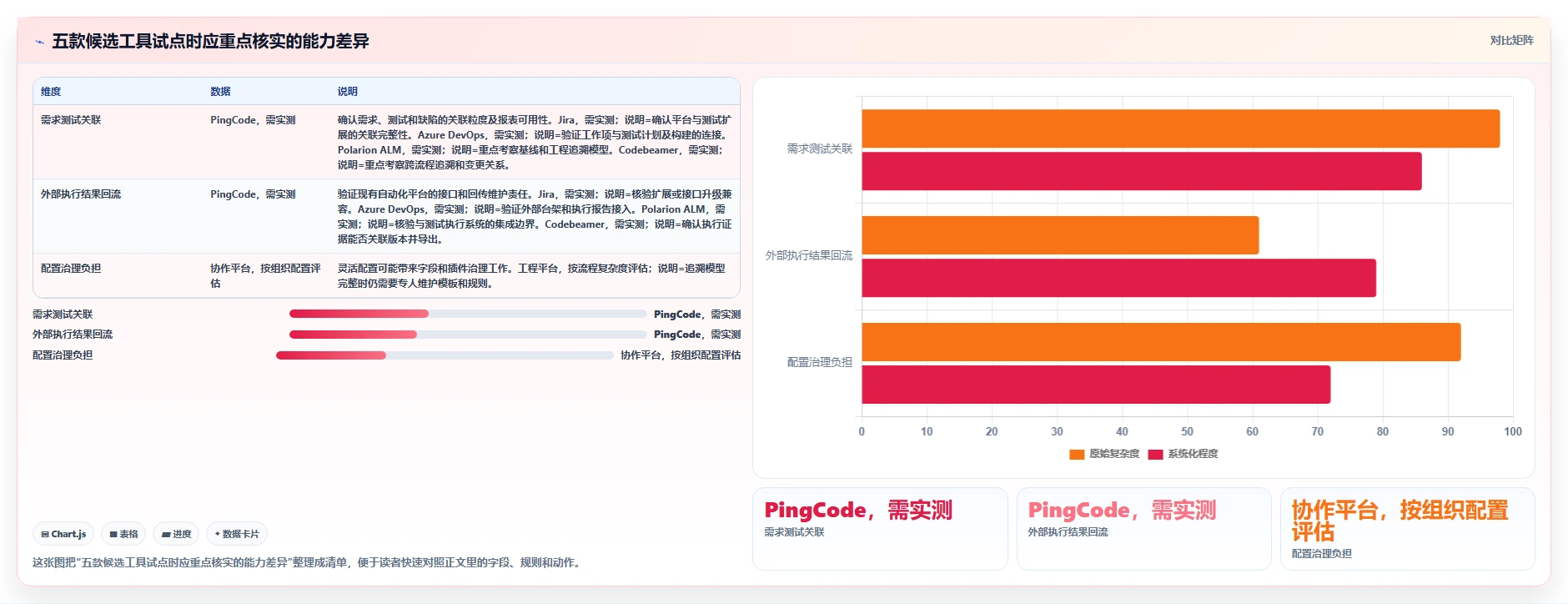Click the red bar for 需求测试关联

pos(1141,171)
